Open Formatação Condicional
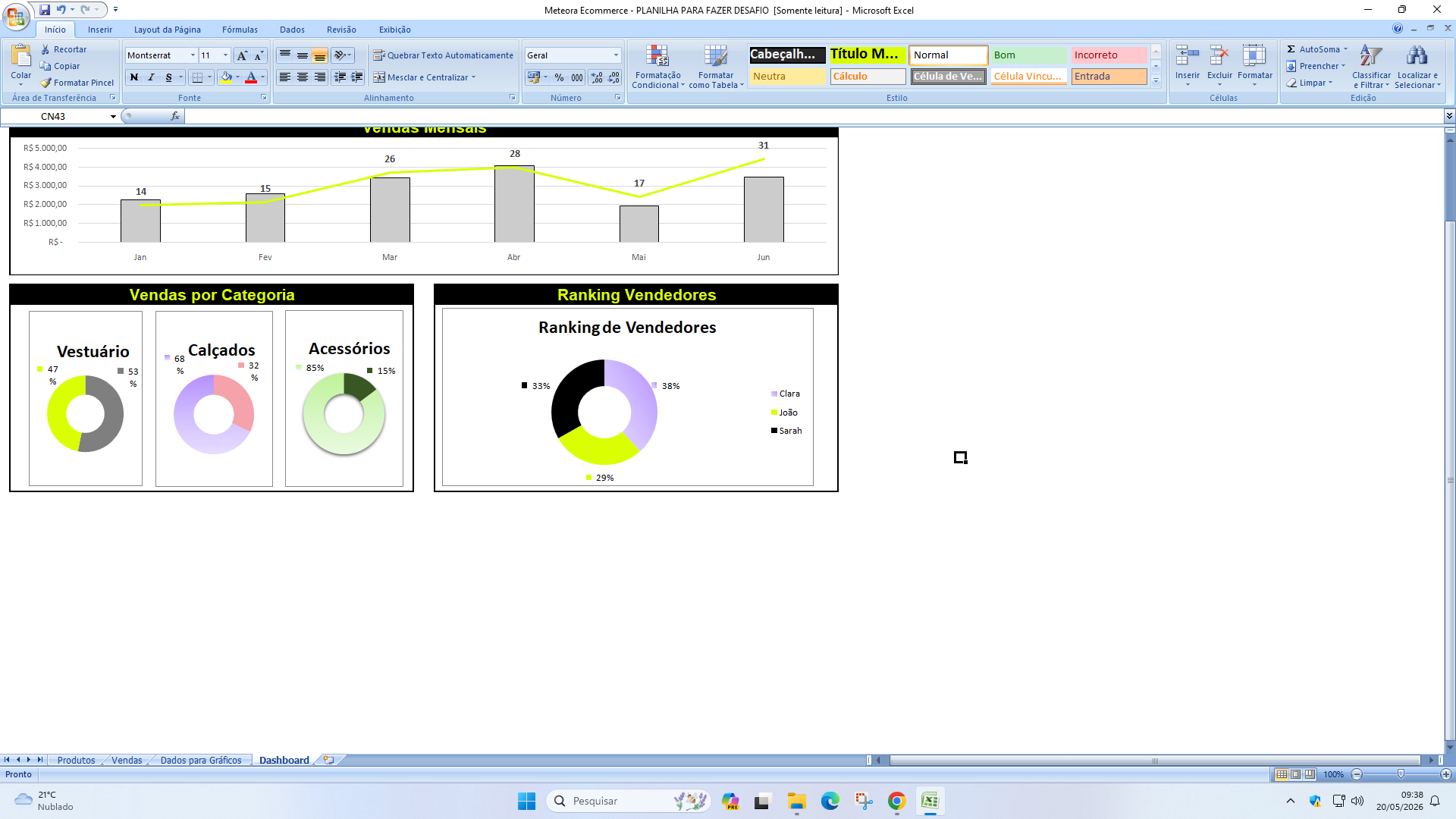This screenshot has height=819, width=1456. [657, 67]
